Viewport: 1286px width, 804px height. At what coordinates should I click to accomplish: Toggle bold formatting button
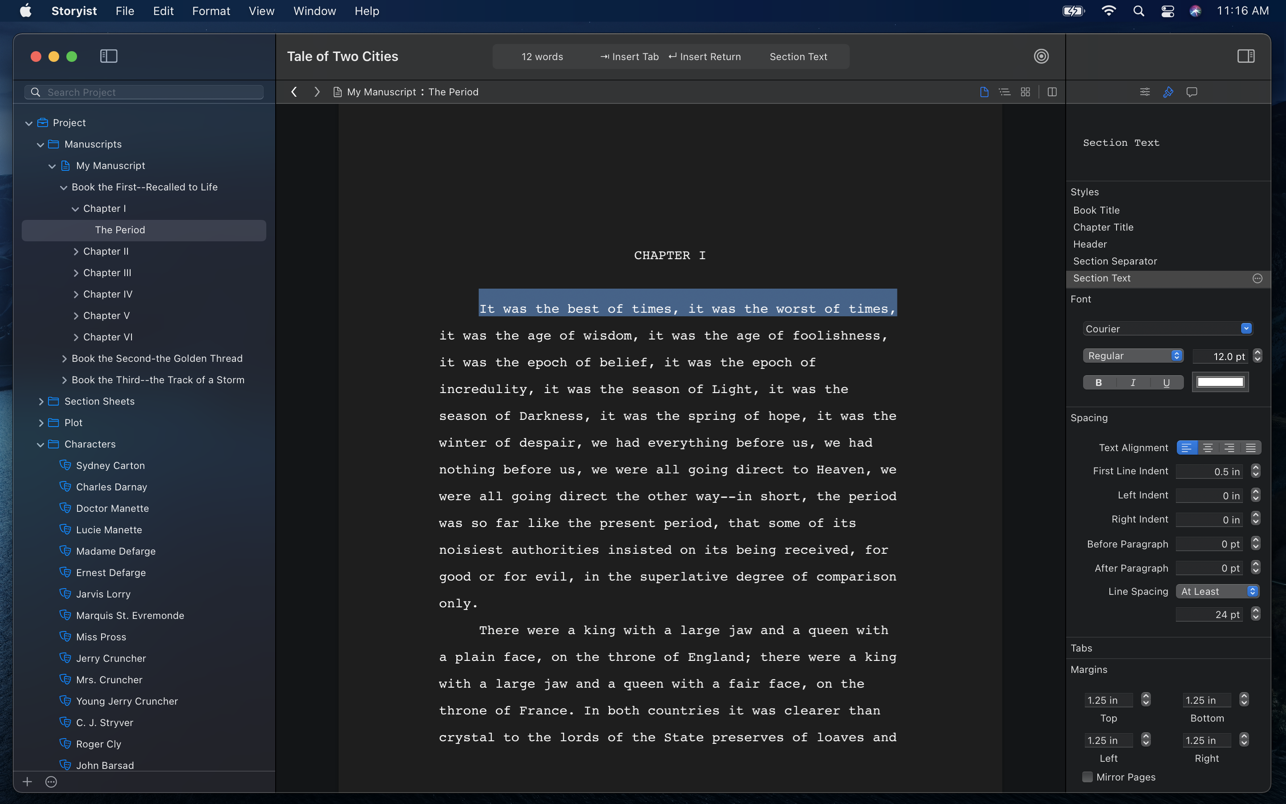(1098, 383)
